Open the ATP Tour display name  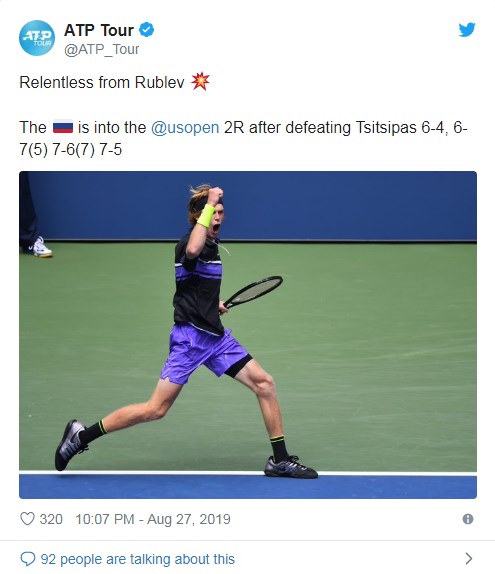tap(99, 30)
